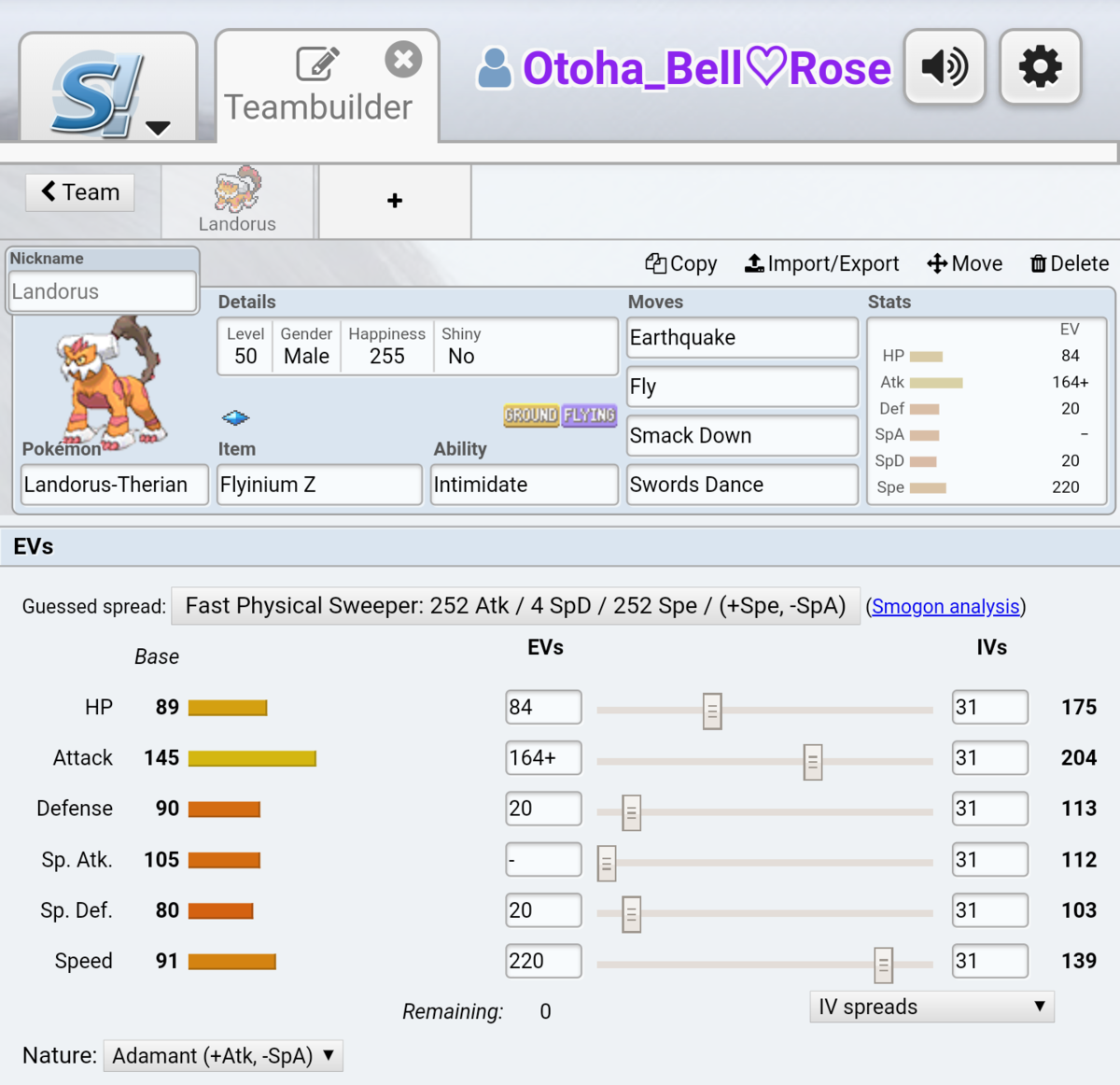Click the Remaining EVs value 0
Image resolution: width=1120 pixels, height=1085 pixels.
(545, 1012)
